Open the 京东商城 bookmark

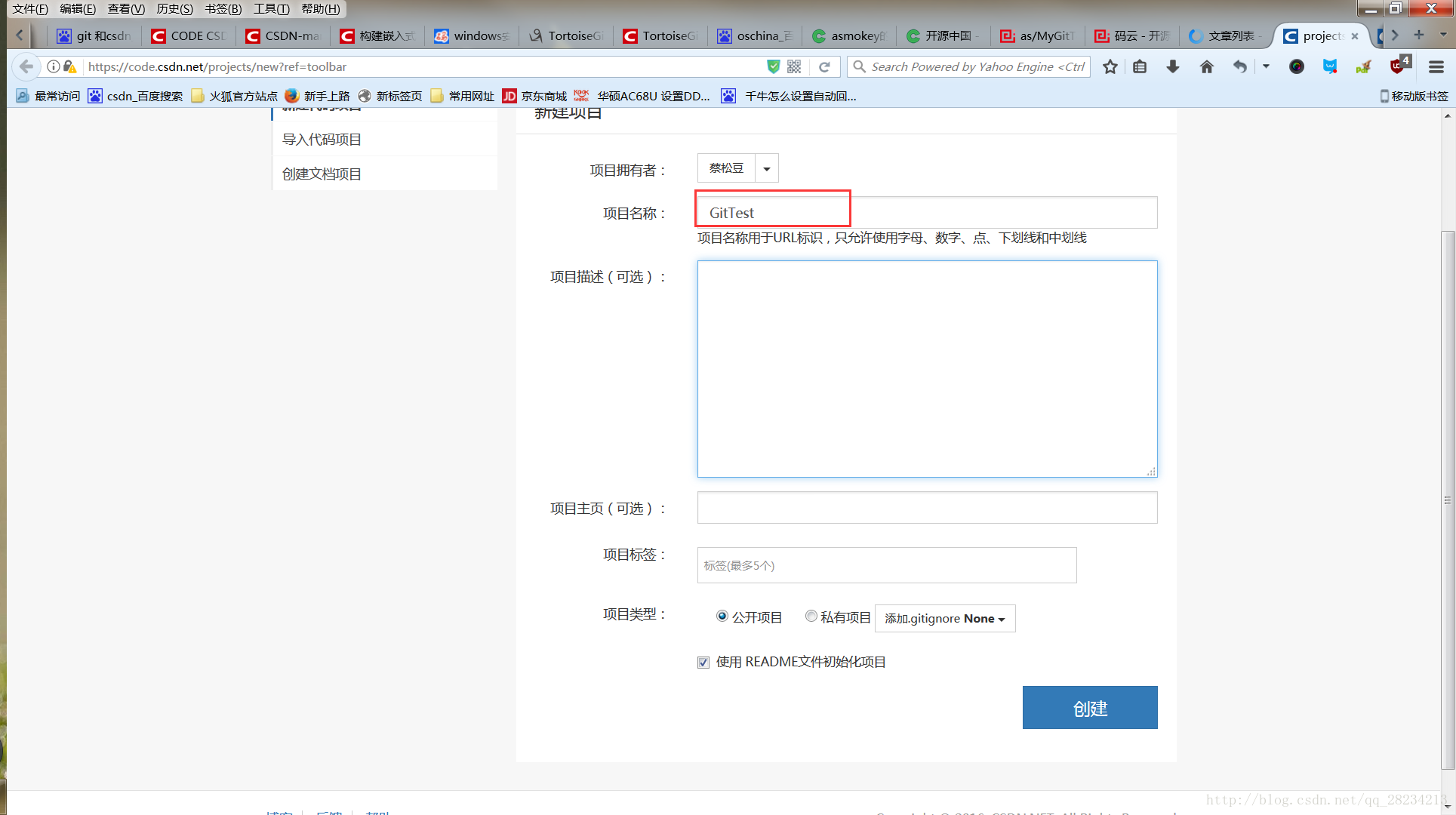pyautogui.click(x=535, y=96)
